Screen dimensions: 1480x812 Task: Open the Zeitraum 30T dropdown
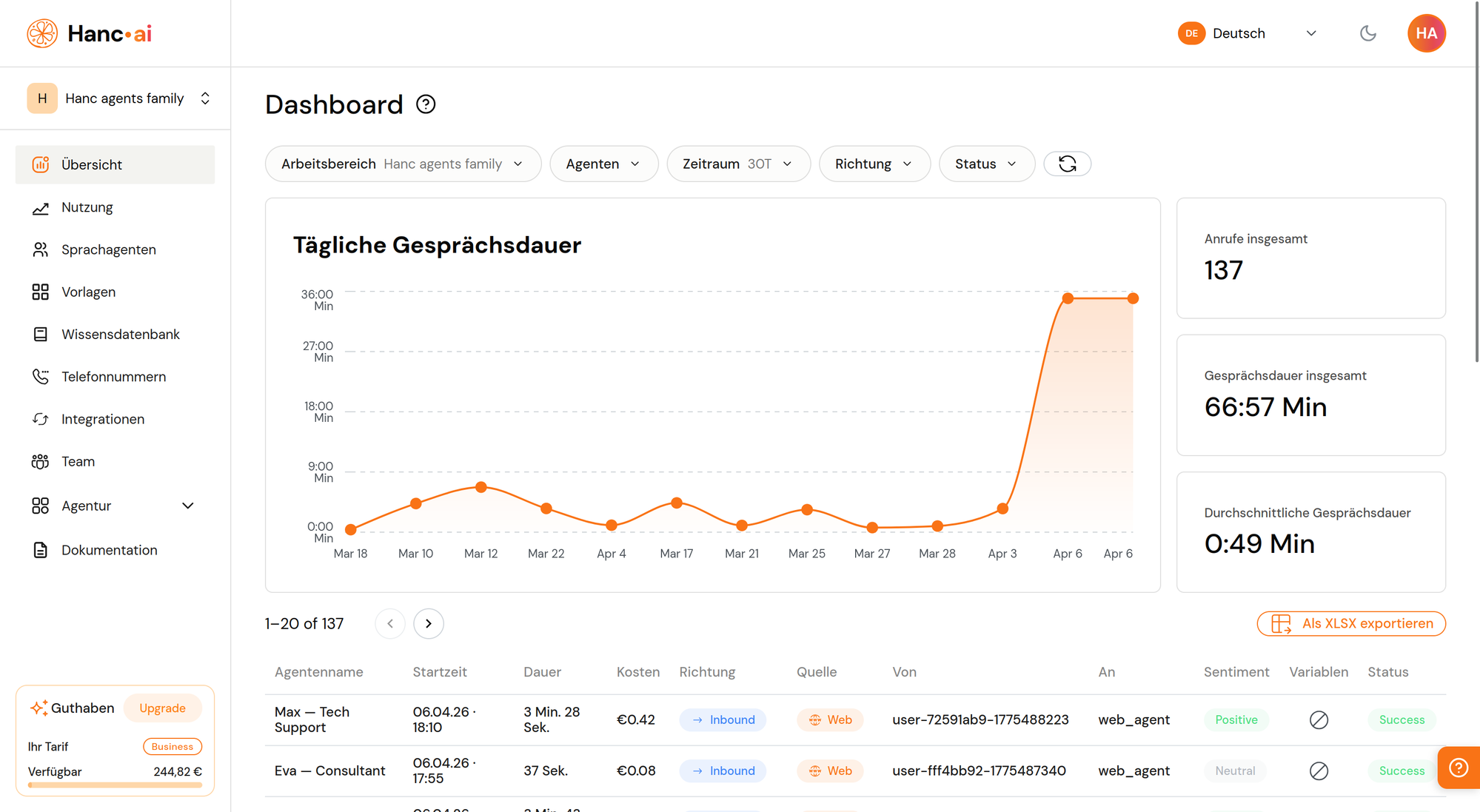(x=738, y=164)
